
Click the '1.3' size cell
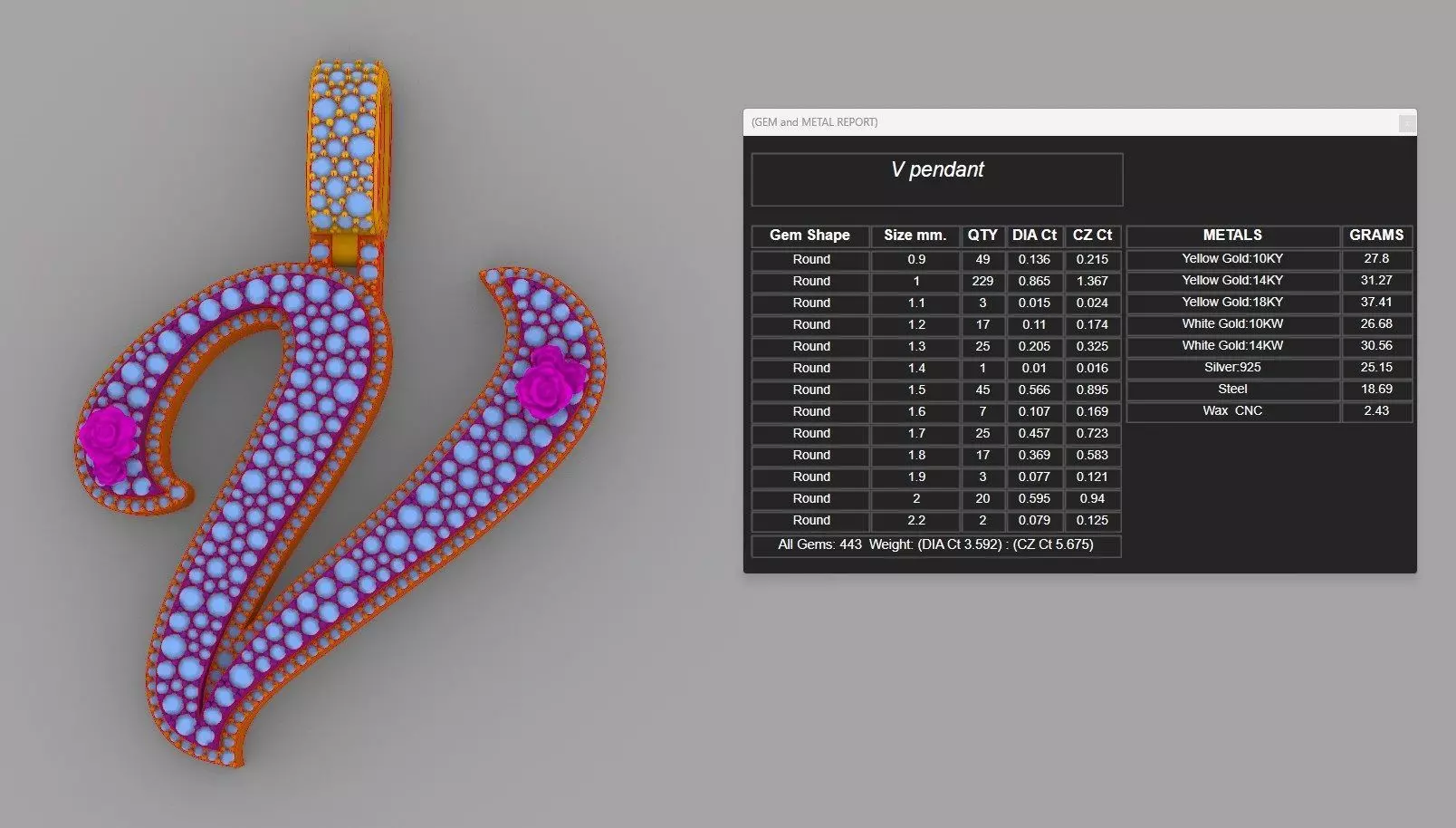click(x=915, y=347)
